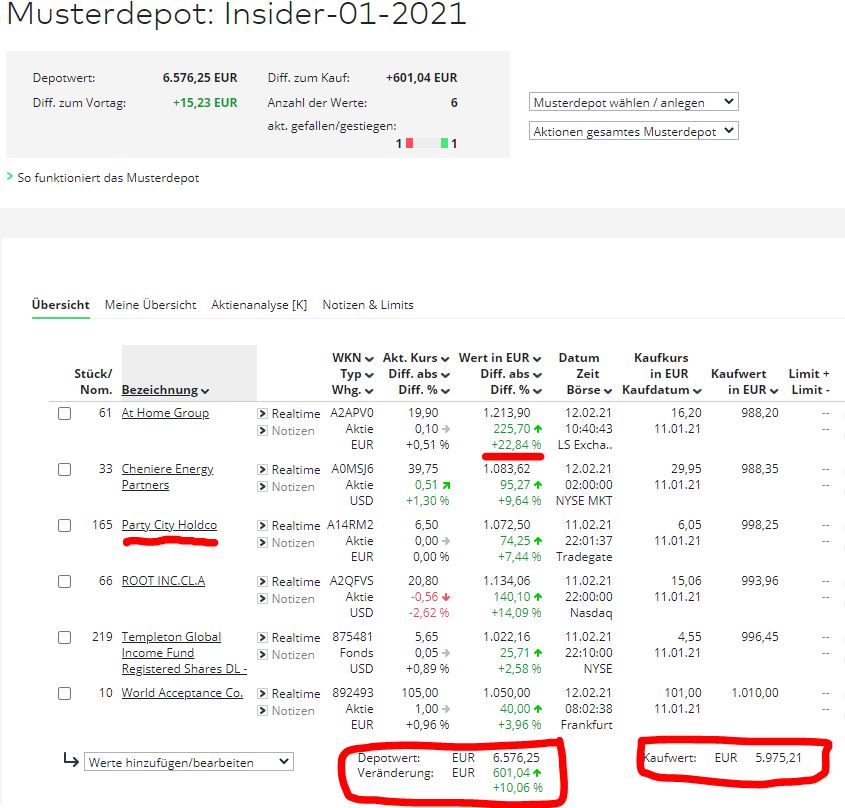Open the Templeton Global Income Fund link
Image resolution: width=845 pixels, height=808 pixels.
[184, 653]
